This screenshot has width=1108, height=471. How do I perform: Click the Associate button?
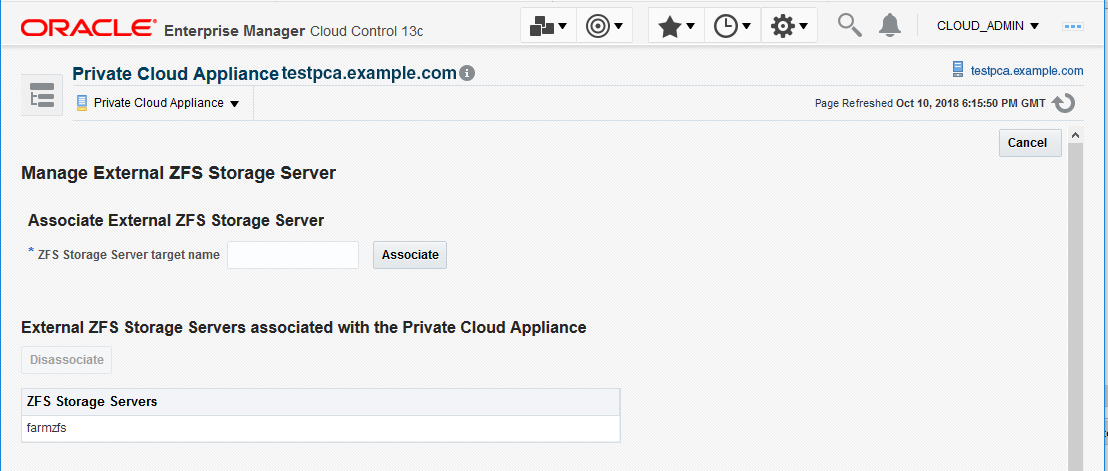[x=410, y=255]
